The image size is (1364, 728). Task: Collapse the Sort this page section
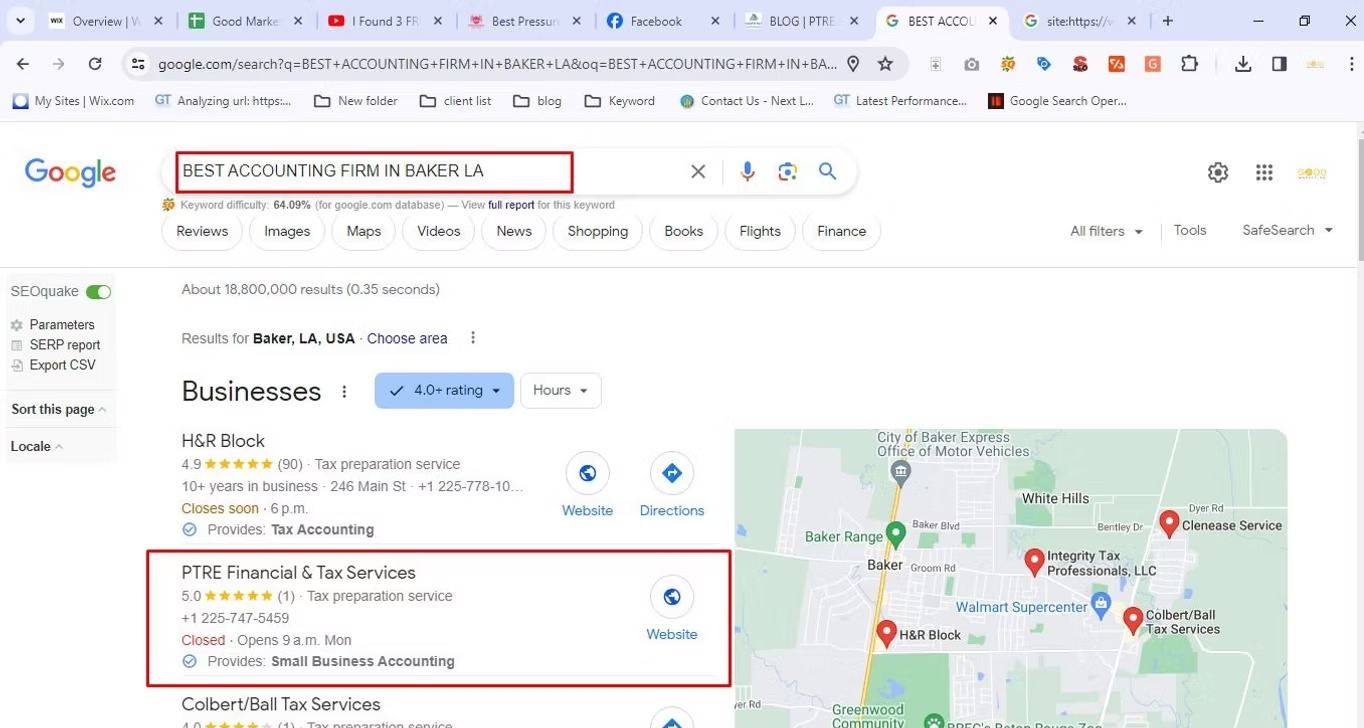[x=58, y=409]
